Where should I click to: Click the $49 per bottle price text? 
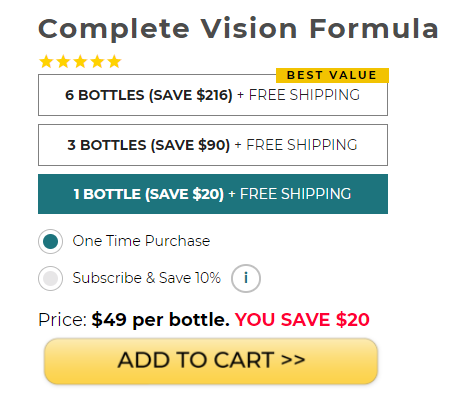(x=160, y=320)
